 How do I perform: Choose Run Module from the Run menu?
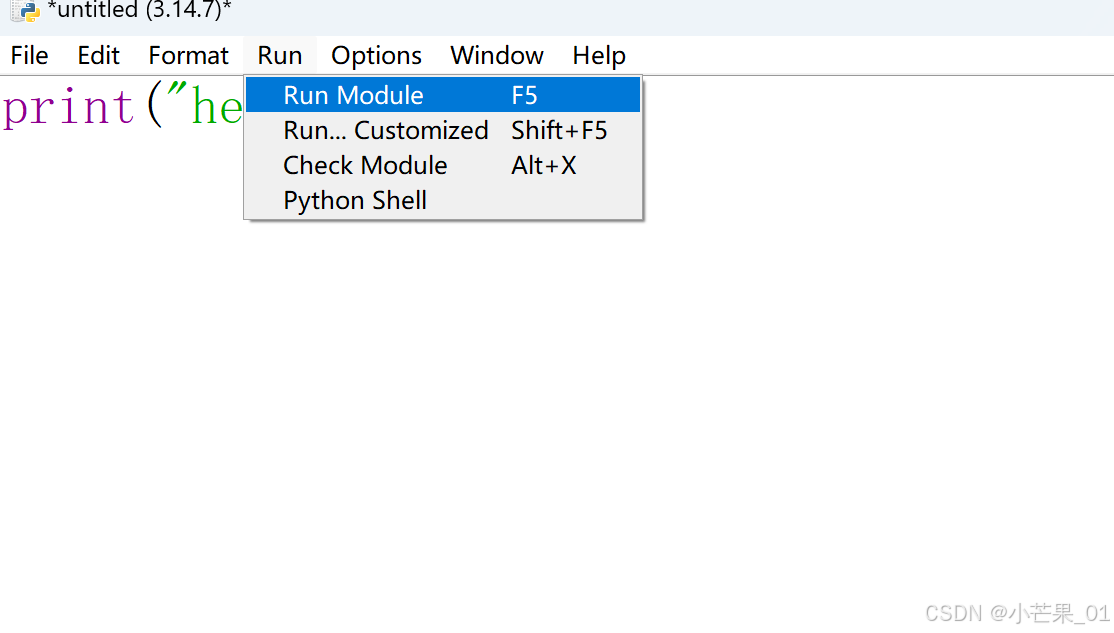(x=443, y=95)
